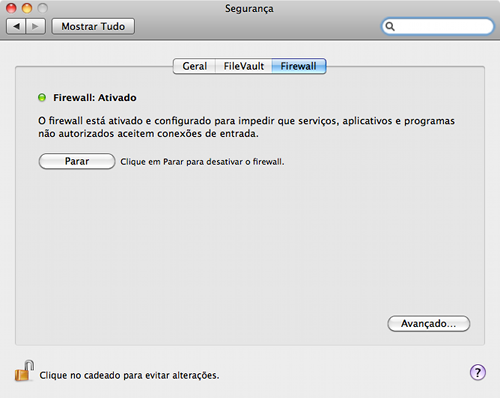500x398 pixels.
Task: Switch to the Geral tab
Action: tap(194, 66)
